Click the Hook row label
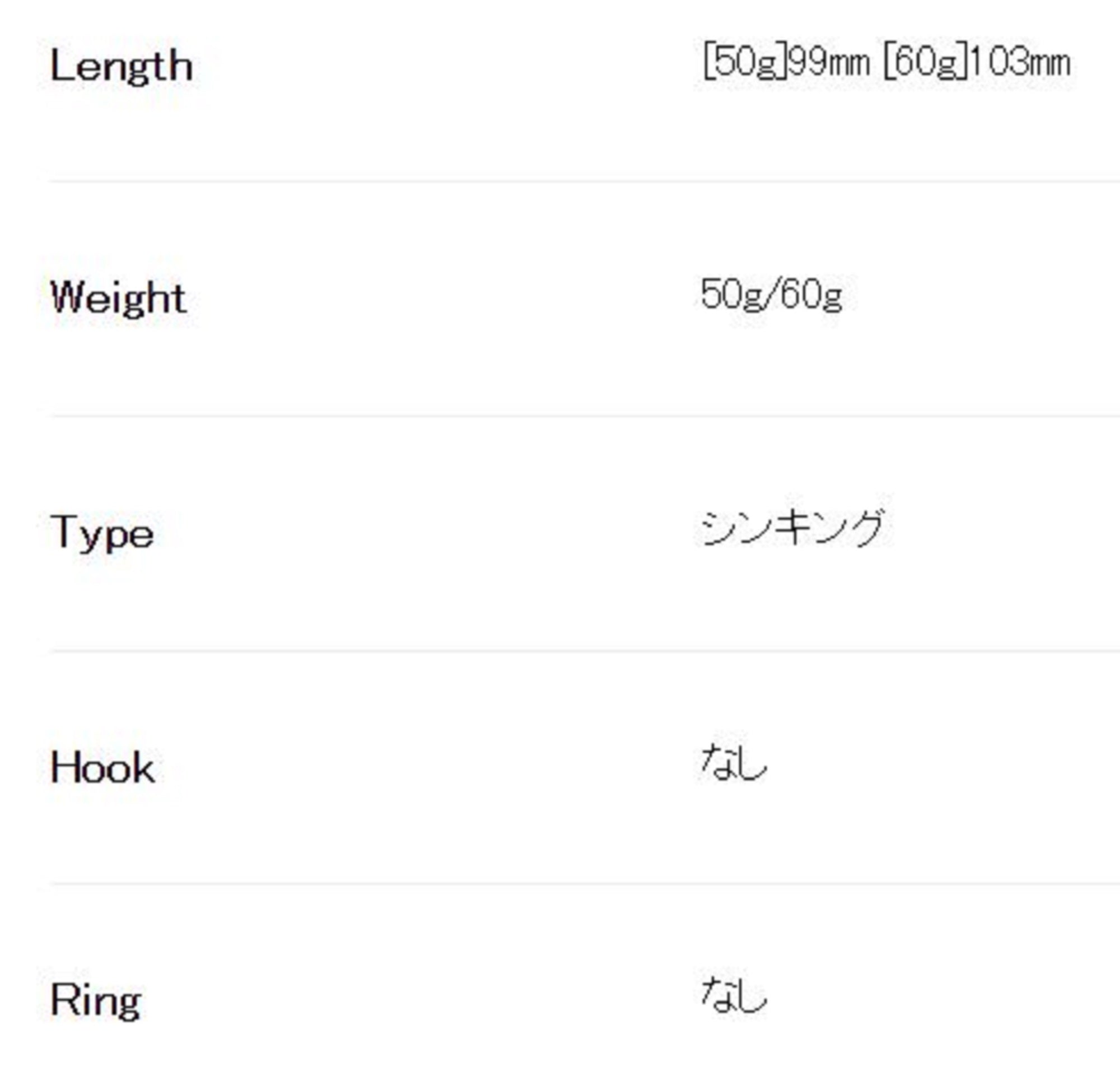This screenshot has height=1081, width=1120. click(x=102, y=767)
